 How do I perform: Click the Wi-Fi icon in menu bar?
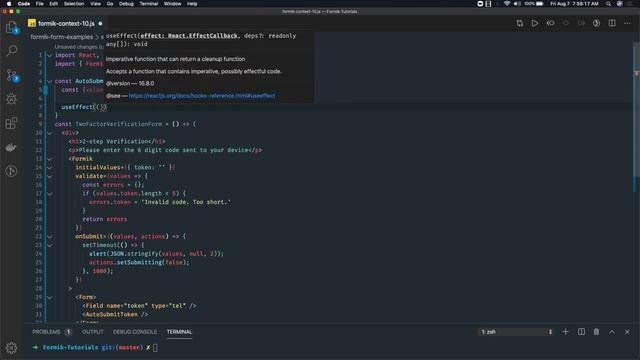507,4
